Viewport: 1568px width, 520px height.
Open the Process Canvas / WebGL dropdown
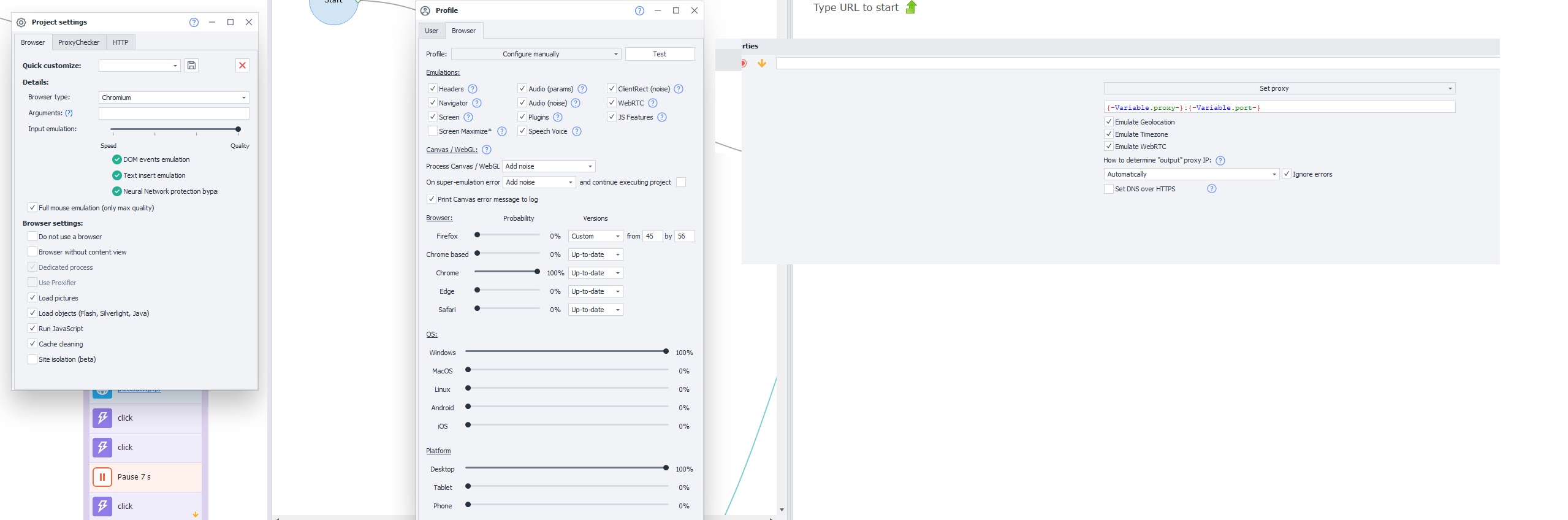(549, 166)
